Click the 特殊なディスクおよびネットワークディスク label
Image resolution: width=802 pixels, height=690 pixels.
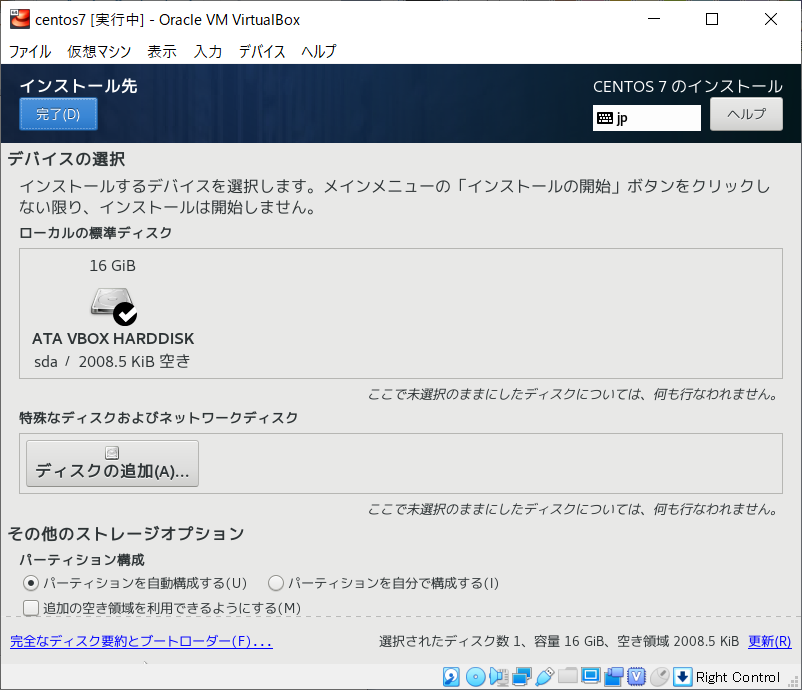point(159,418)
